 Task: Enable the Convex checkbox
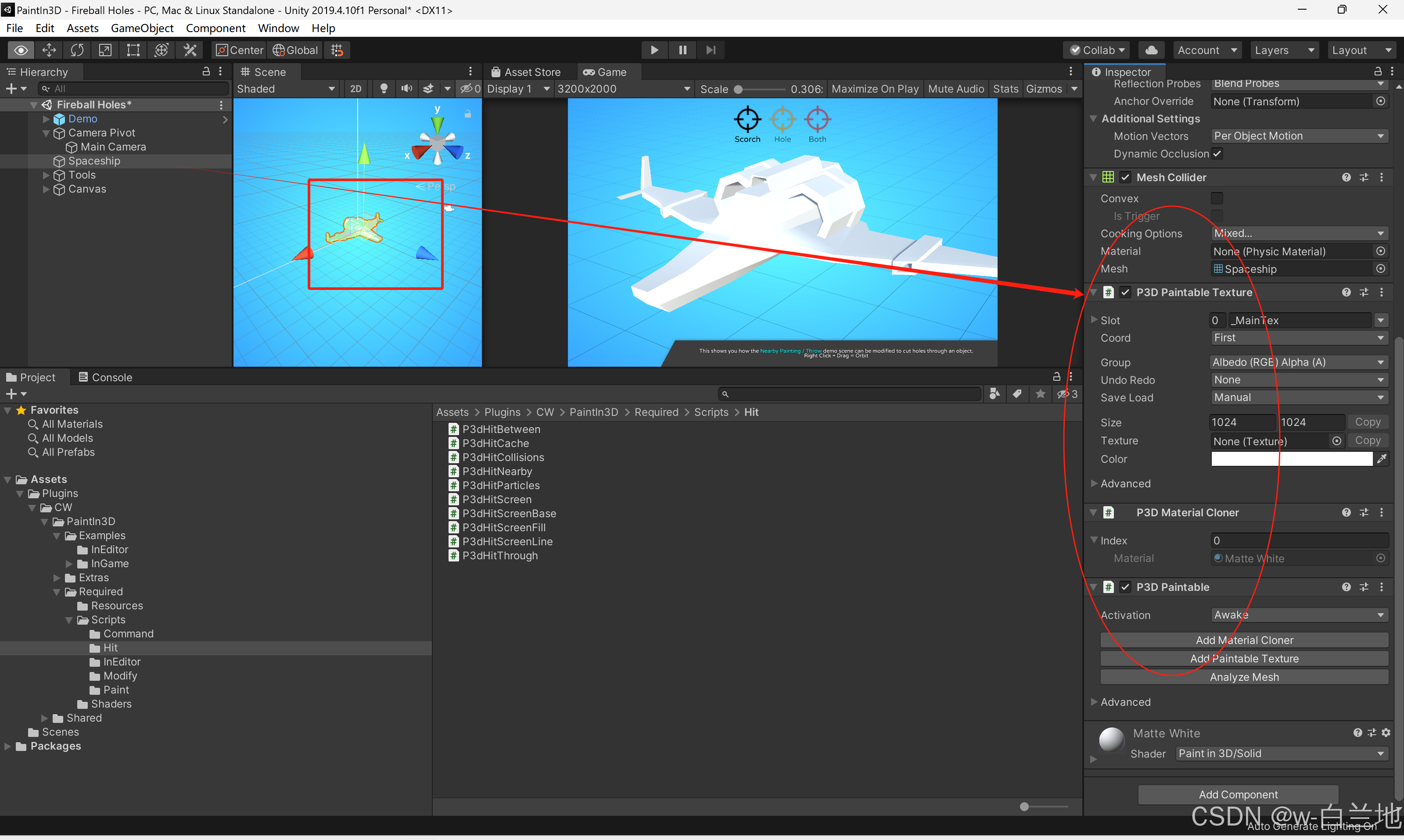coord(1217,199)
